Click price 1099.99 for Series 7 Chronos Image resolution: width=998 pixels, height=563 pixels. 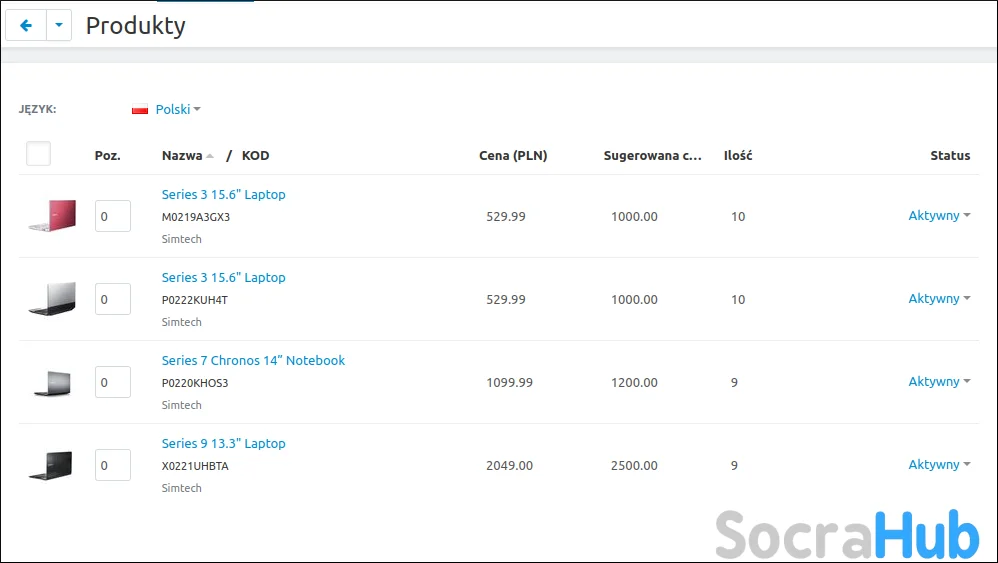coord(509,382)
